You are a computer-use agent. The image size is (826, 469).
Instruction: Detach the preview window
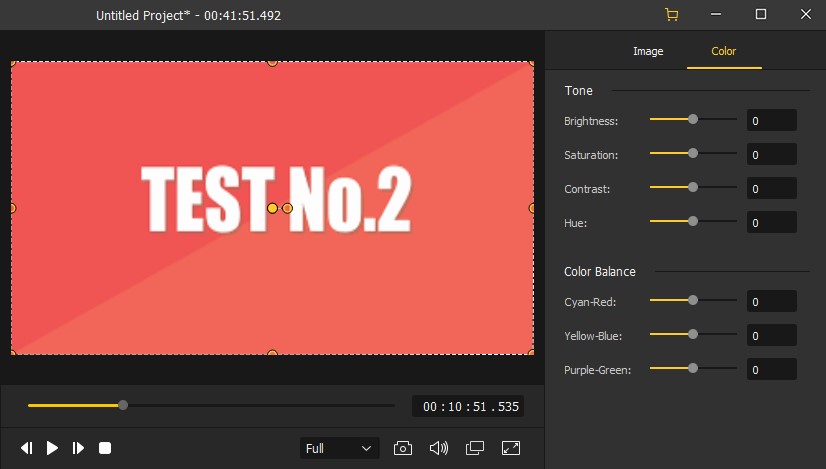[x=475, y=448]
